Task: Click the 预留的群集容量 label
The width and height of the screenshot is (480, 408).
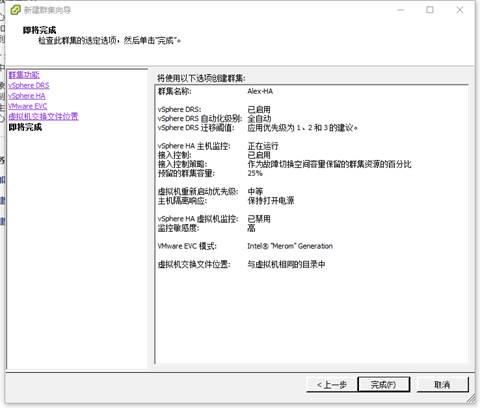Action: [186, 173]
